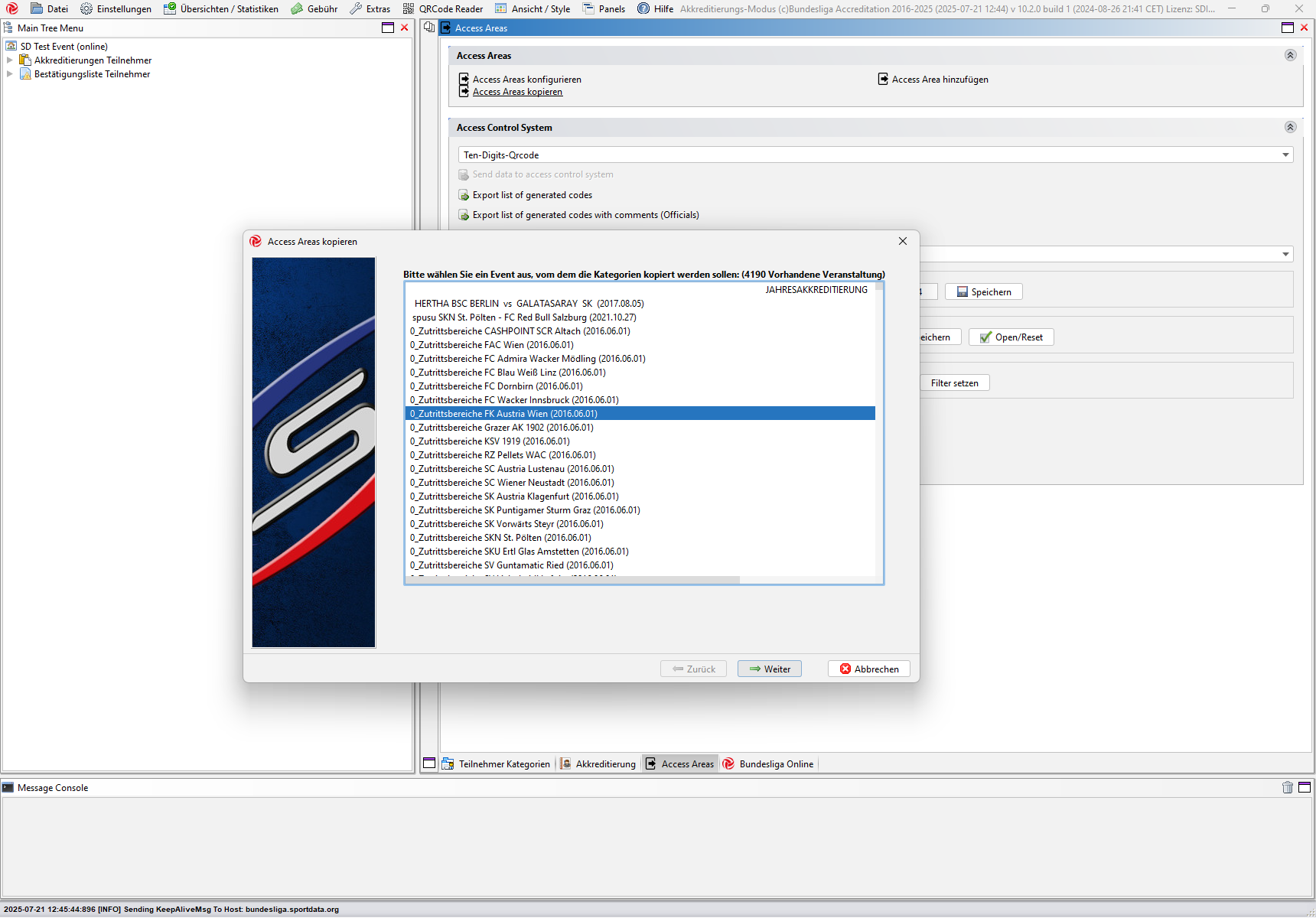1316x918 pixels.
Task: Click Access Areas kopieren link
Action: coord(517,92)
